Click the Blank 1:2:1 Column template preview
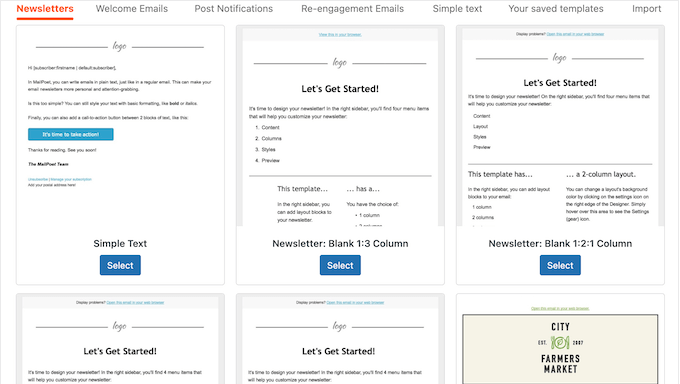The height and width of the screenshot is (384, 680). [x=560, y=127]
